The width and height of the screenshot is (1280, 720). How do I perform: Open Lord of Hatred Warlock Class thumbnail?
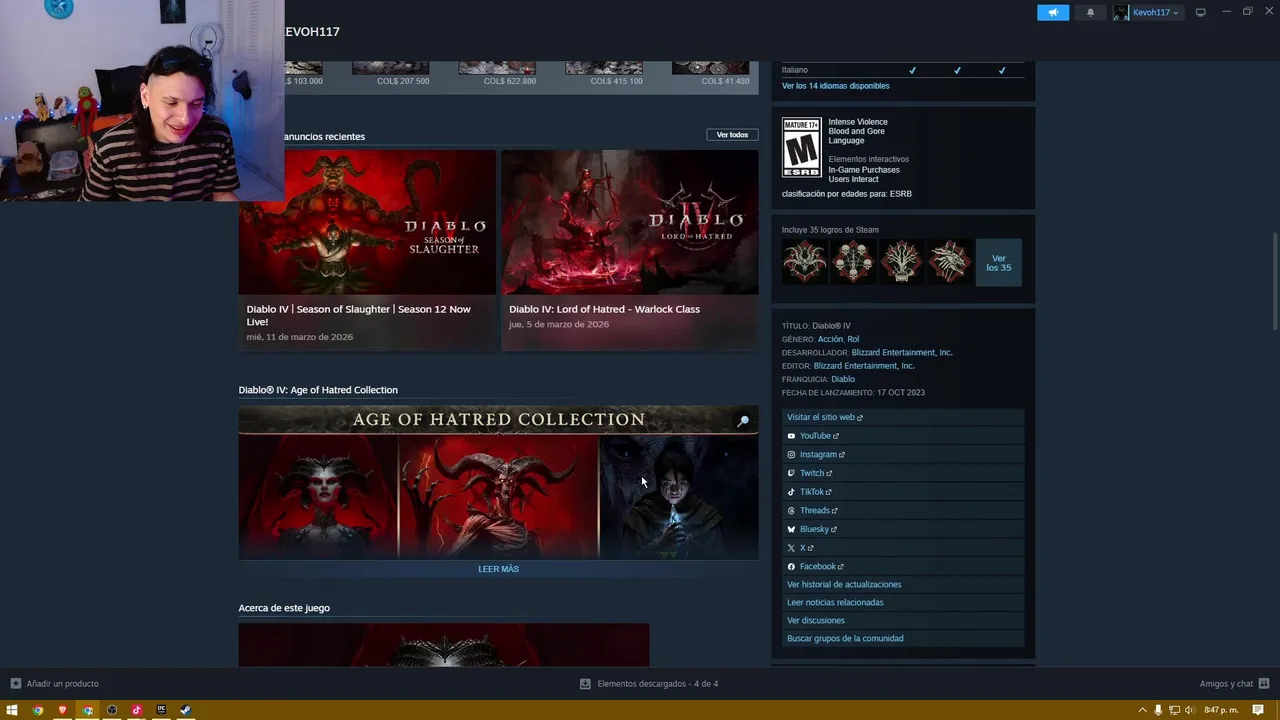click(x=630, y=222)
